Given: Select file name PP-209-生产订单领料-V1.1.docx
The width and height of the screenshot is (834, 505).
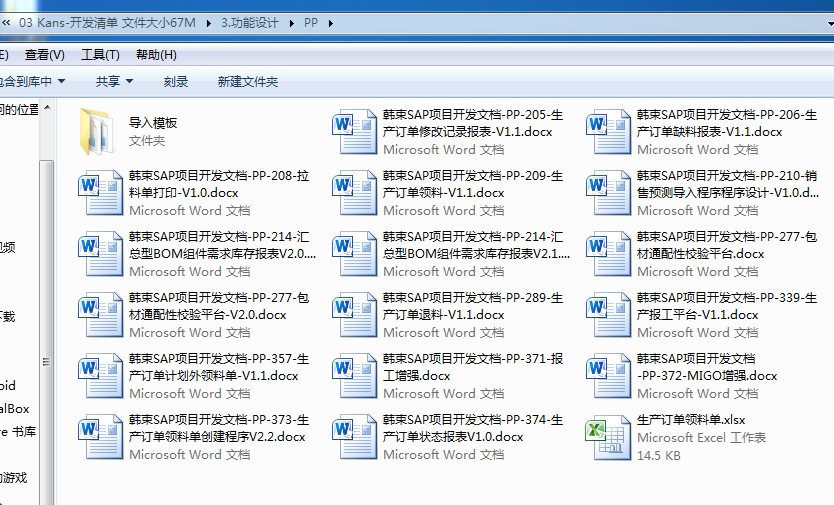Looking at the screenshot, I should click(473, 184).
